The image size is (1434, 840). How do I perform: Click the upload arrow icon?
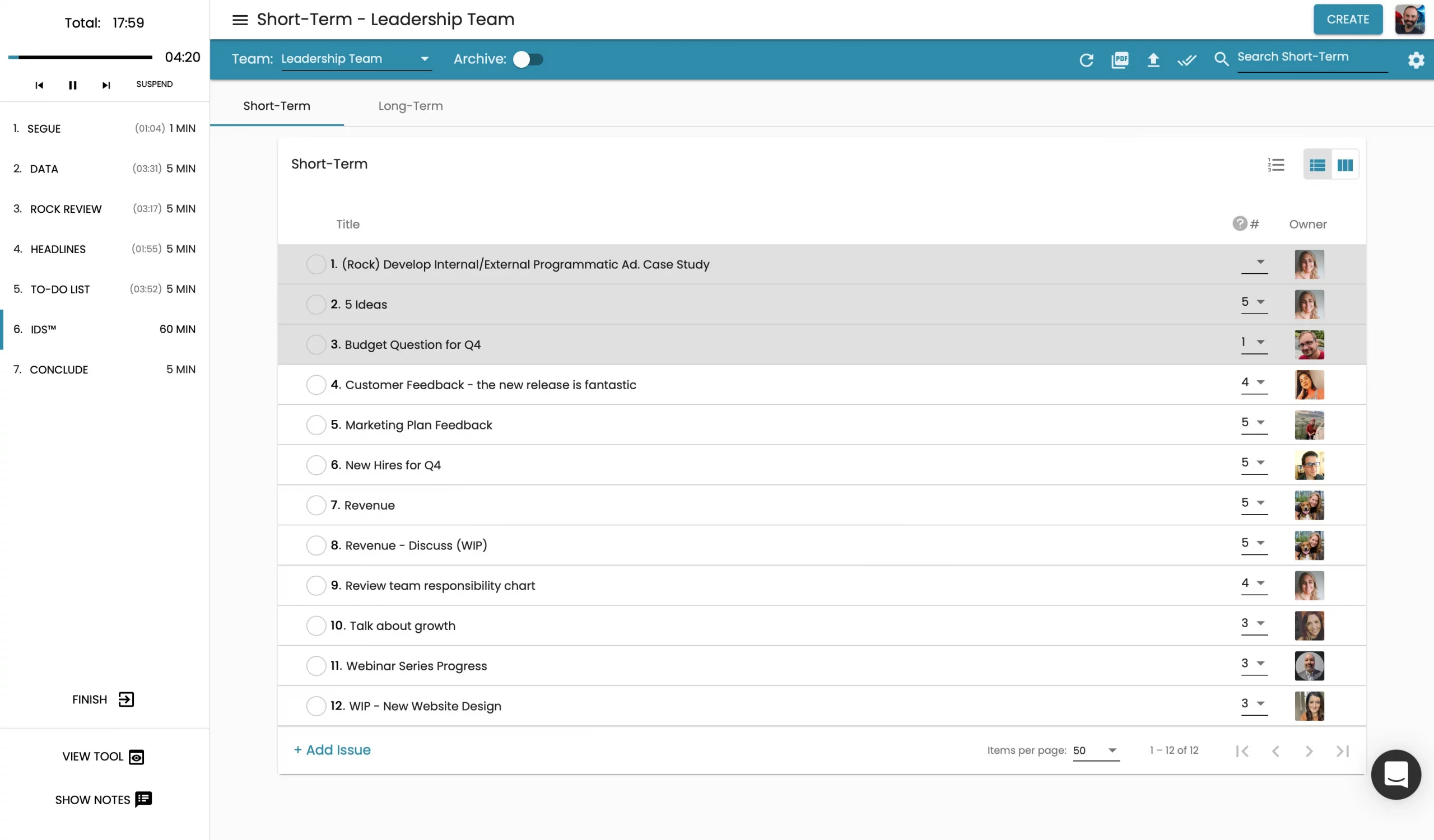point(1153,60)
